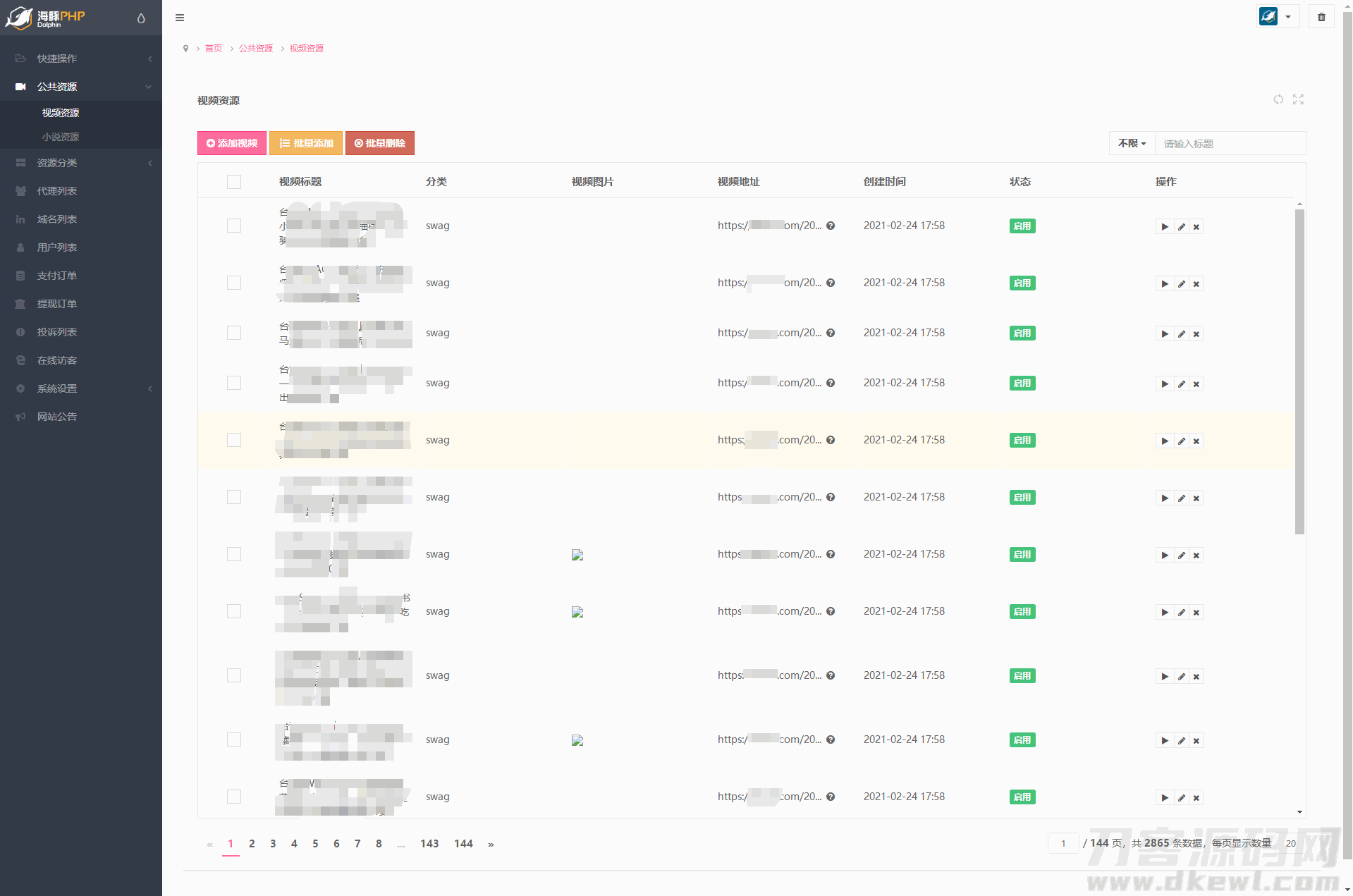Image resolution: width=1353 pixels, height=896 pixels.
Task: Click the edit pencil icon in second row
Action: [1181, 284]
